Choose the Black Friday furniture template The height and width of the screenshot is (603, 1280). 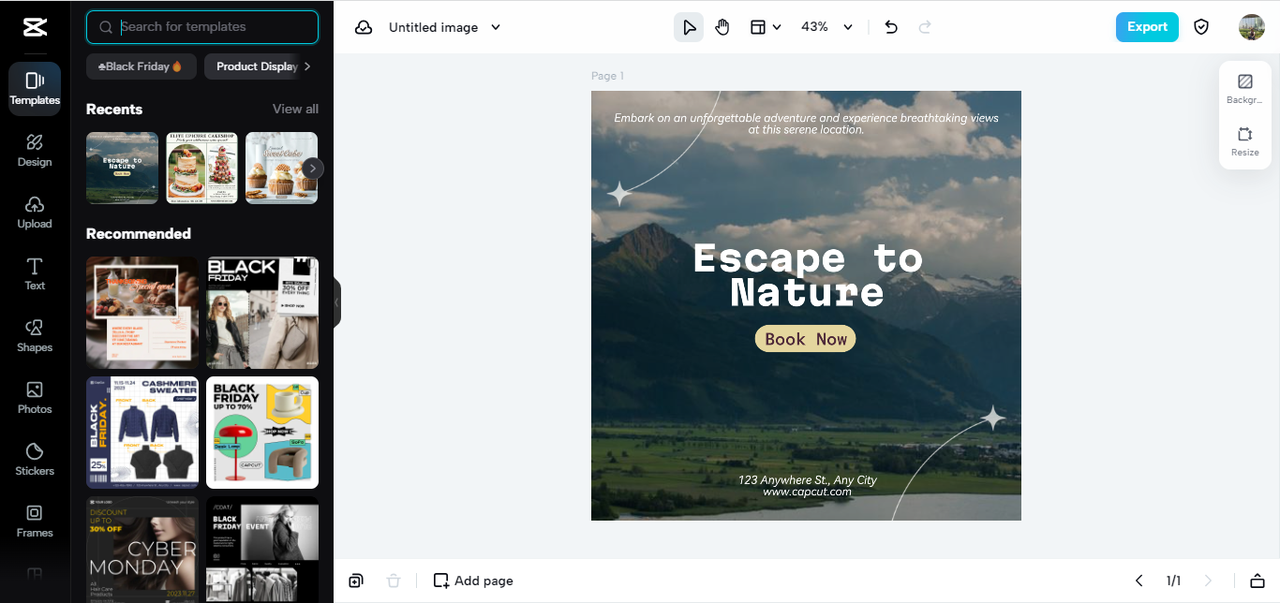[262, 432]
